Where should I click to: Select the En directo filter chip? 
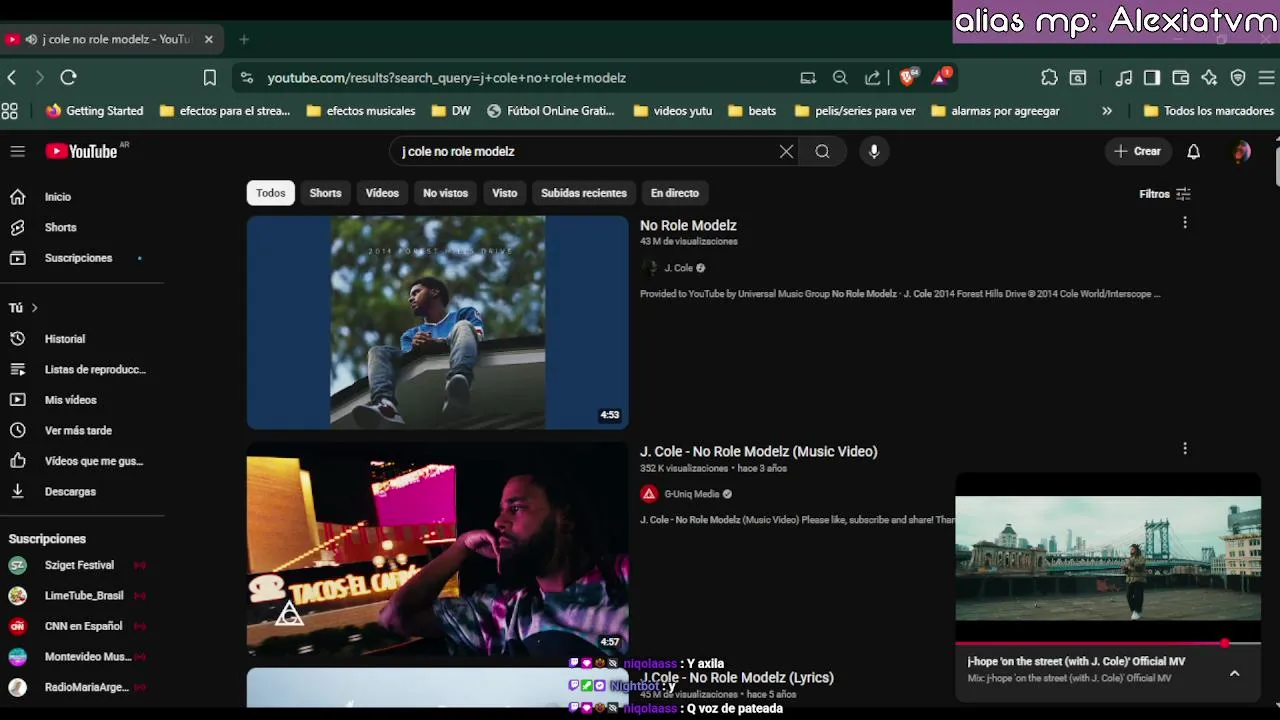click(x=675, y=193)
